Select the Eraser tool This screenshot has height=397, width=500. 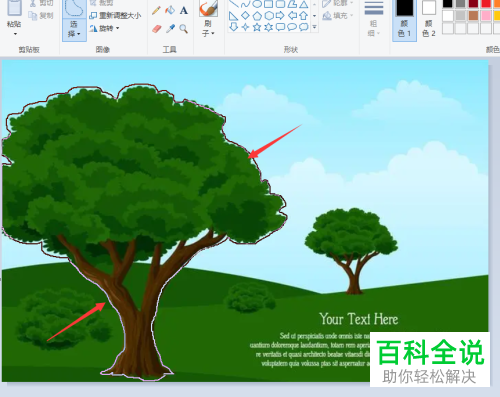pyautogui.click(x=156, y=29)
